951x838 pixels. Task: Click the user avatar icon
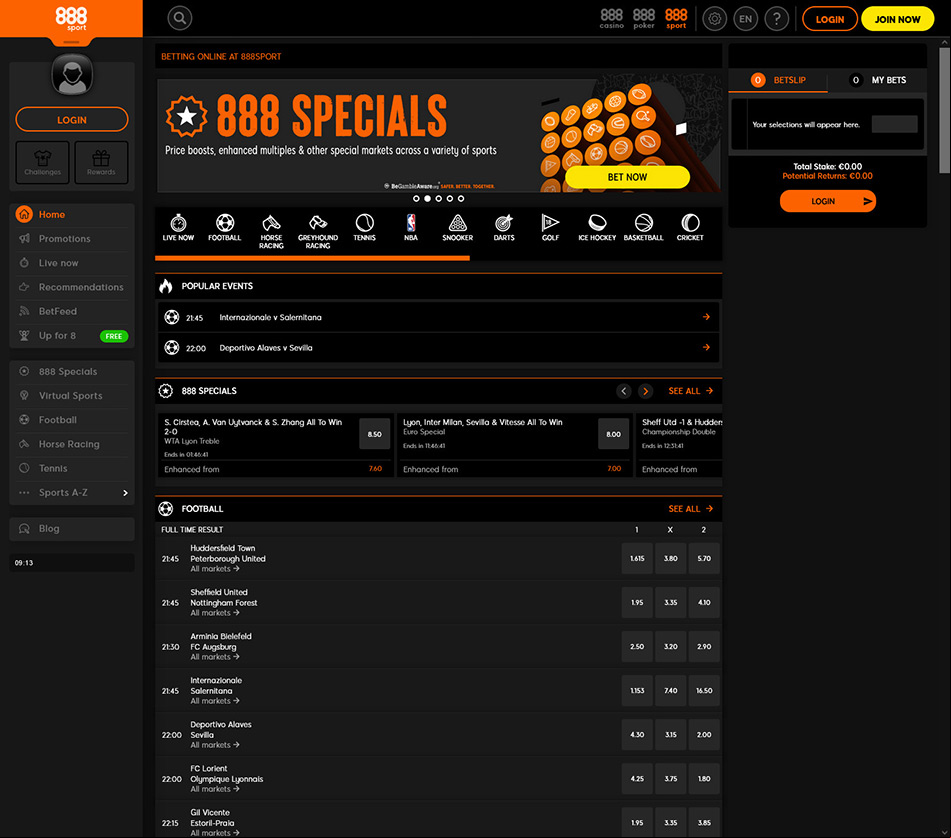[x=72, y=75]
